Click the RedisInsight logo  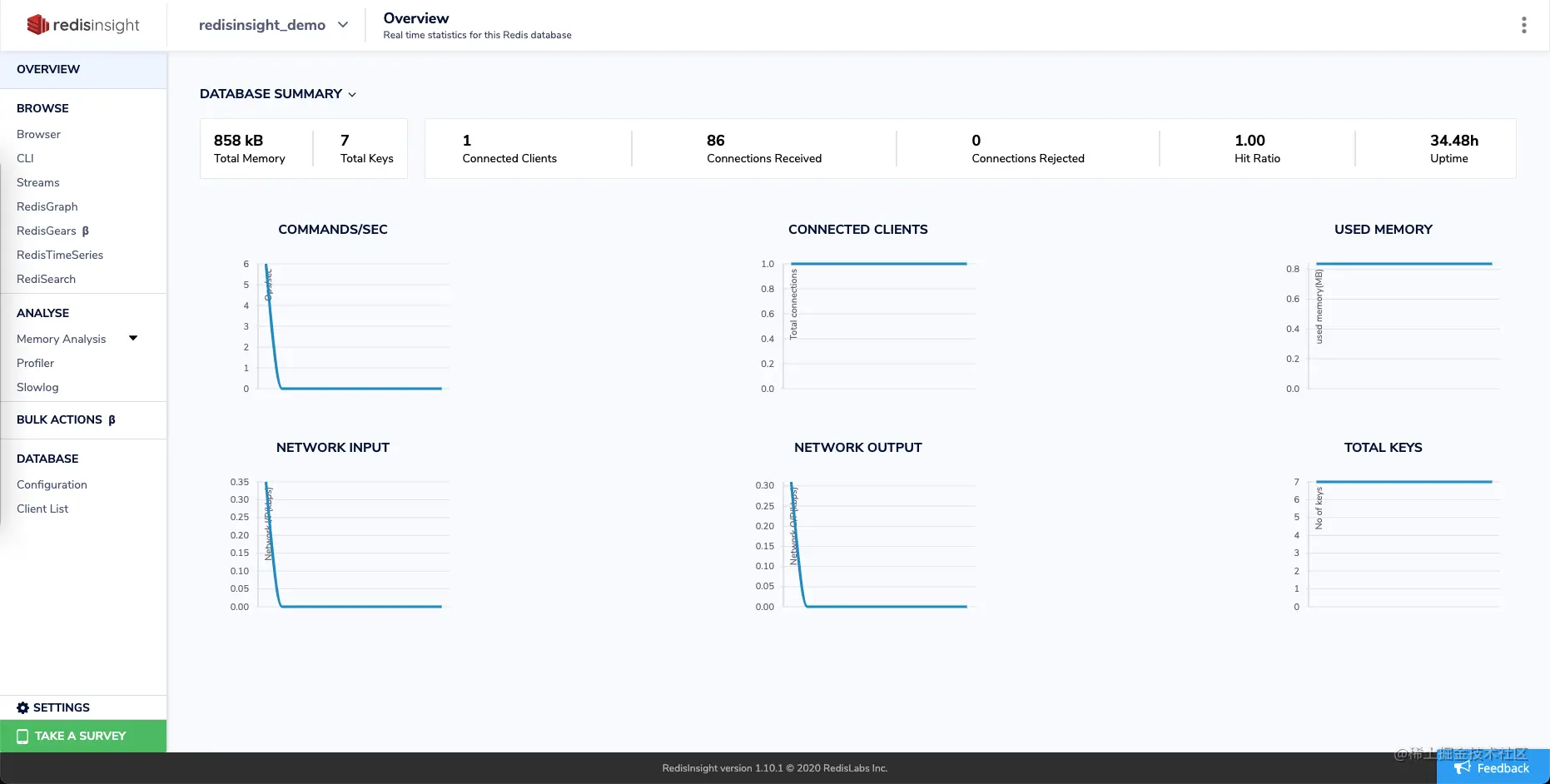click(83, 25)
